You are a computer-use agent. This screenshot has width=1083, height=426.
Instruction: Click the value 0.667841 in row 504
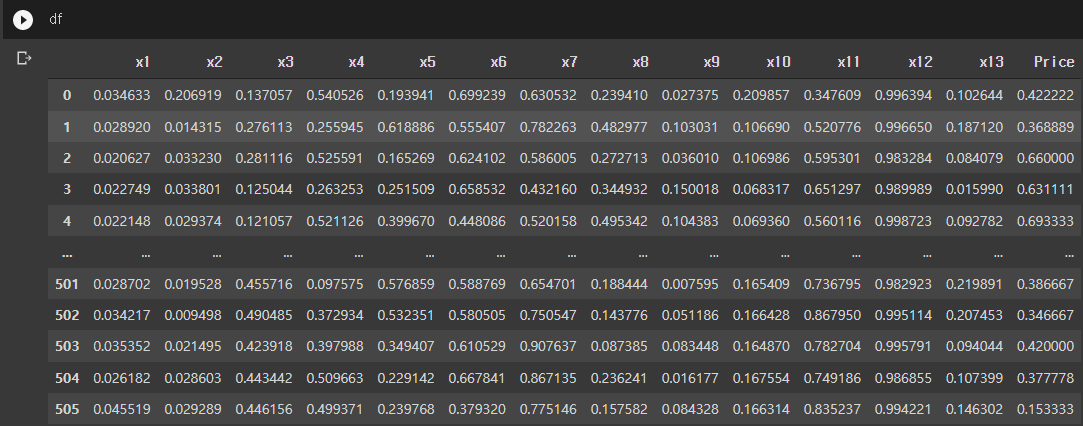click(x=477, y=378)
